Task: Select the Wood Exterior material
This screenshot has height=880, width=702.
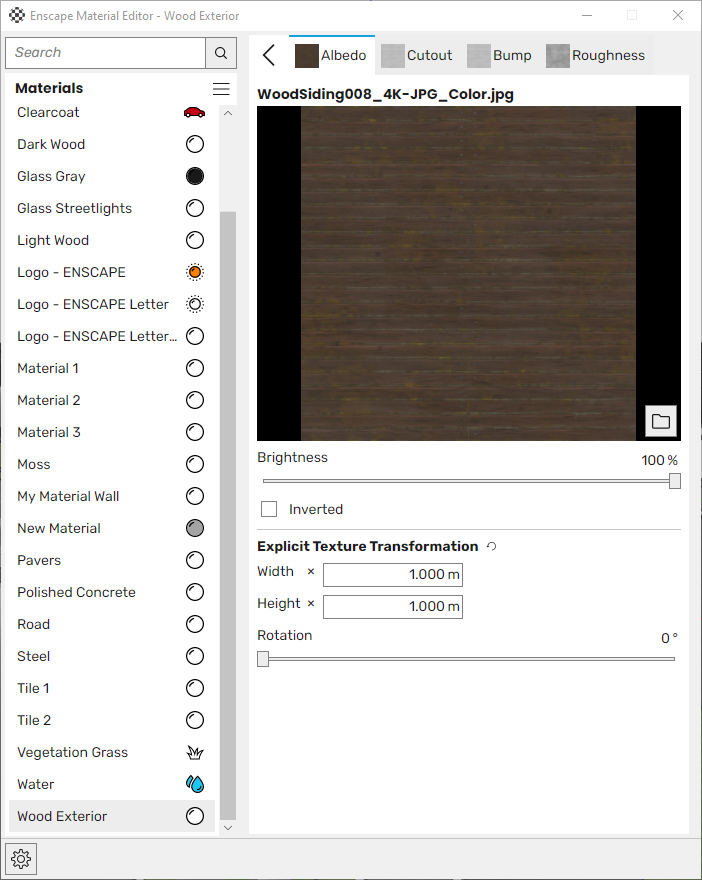Action: 112,816
